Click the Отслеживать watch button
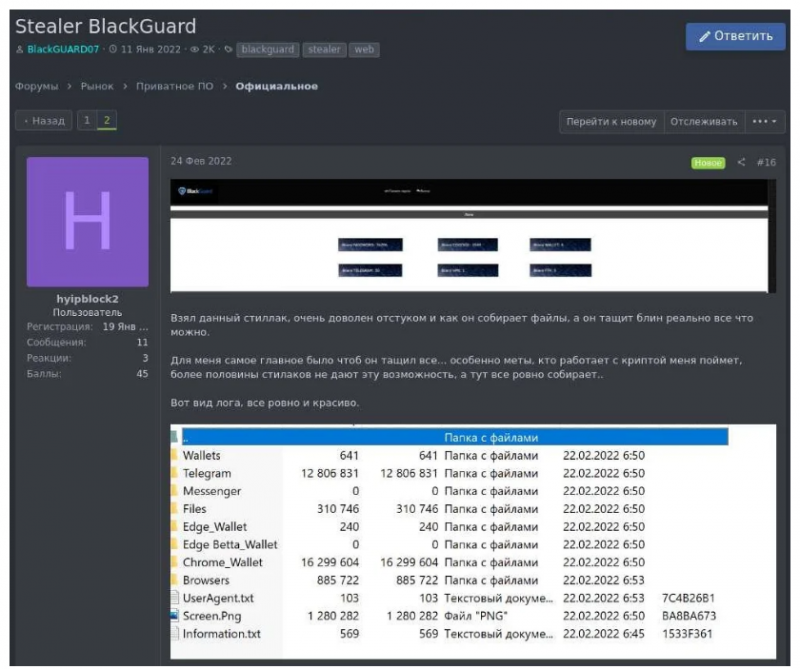 click(703, 121)
